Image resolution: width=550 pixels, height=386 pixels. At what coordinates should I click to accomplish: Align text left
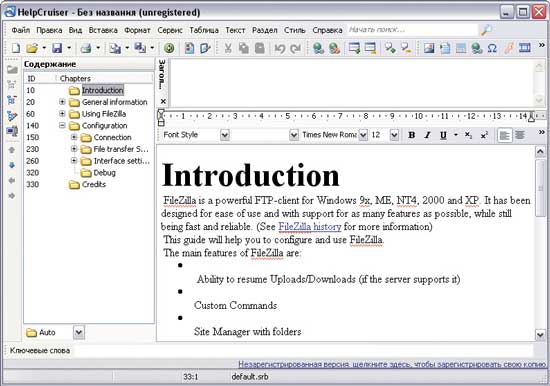pyautogui.click(x=504, y=135)
